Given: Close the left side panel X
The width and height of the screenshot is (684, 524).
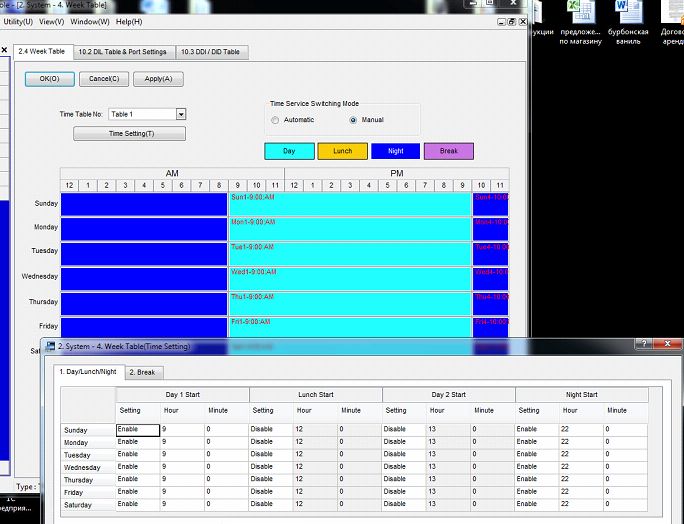Looking at the screenshot, I should click(x=4, y=50).
